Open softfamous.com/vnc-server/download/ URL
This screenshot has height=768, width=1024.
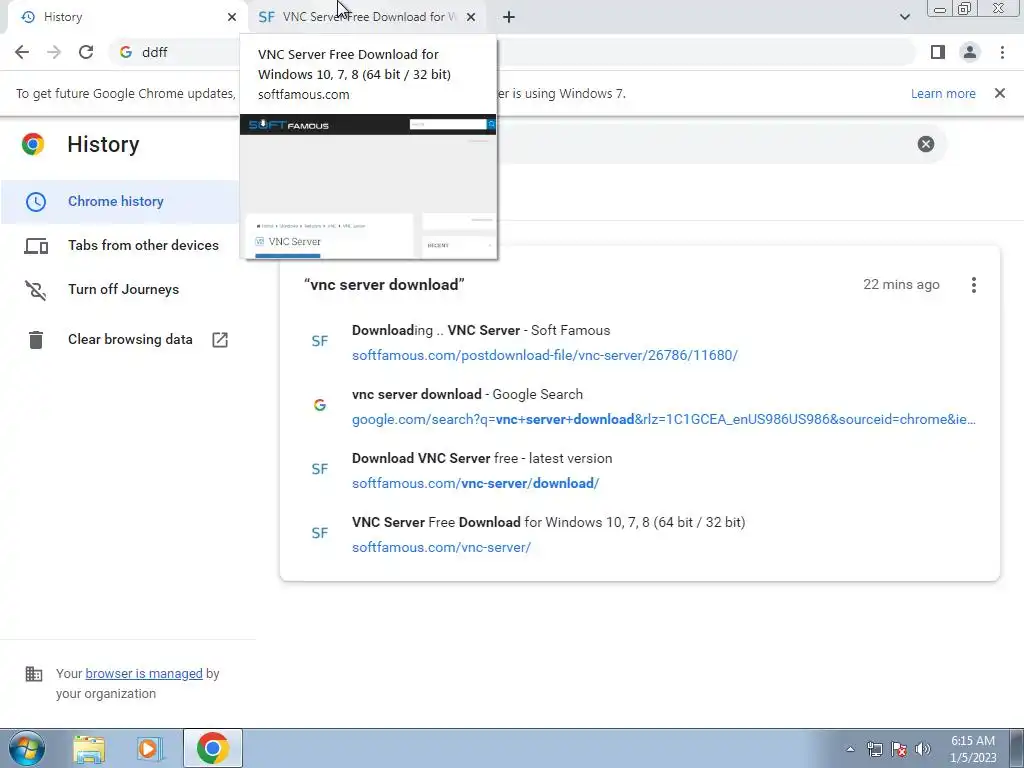[x=475, y=483]
